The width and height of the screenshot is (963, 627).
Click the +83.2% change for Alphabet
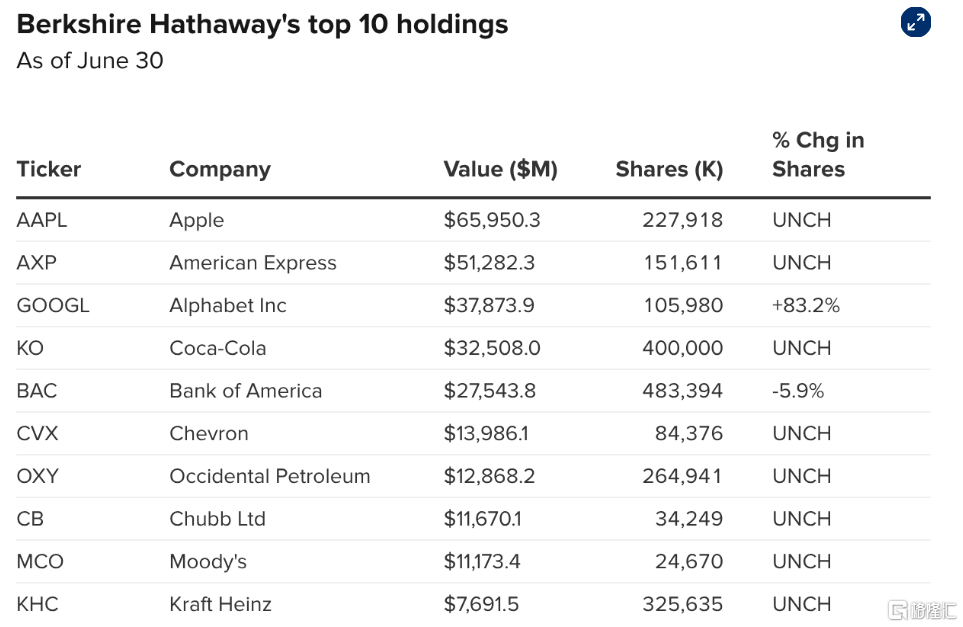(x=806, y=305)
